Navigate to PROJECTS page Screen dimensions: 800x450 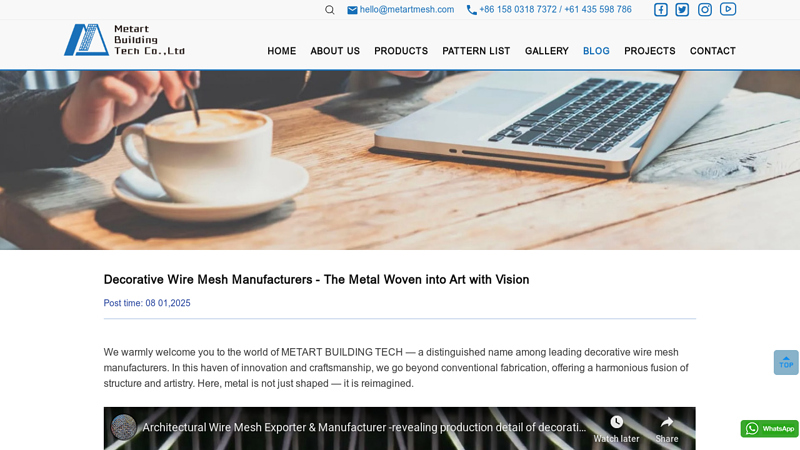click(649, 51)
